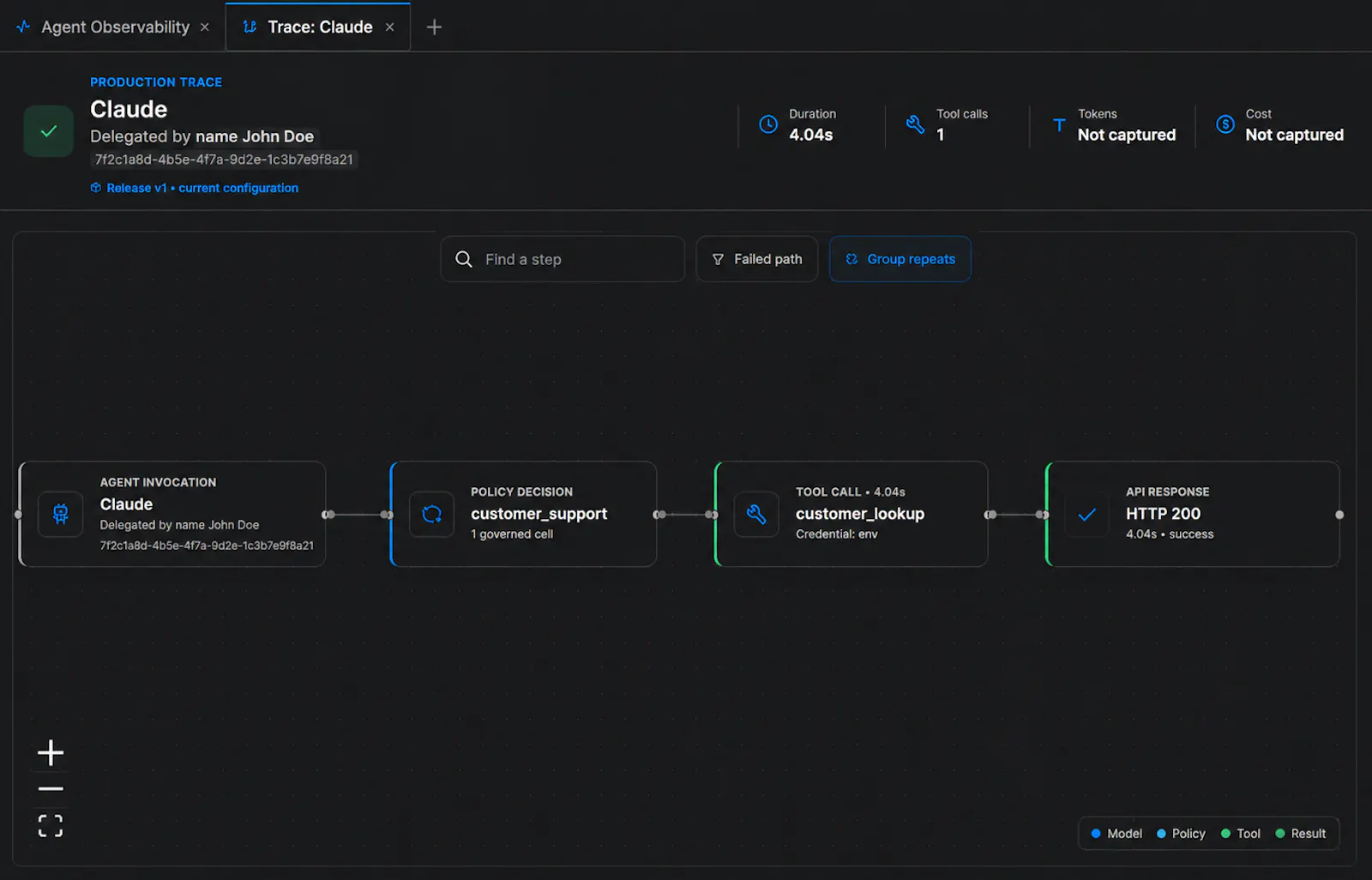Close the Trace: Claude tab
This screenshot has width=1372, height=880.
(x=389, y=27)
